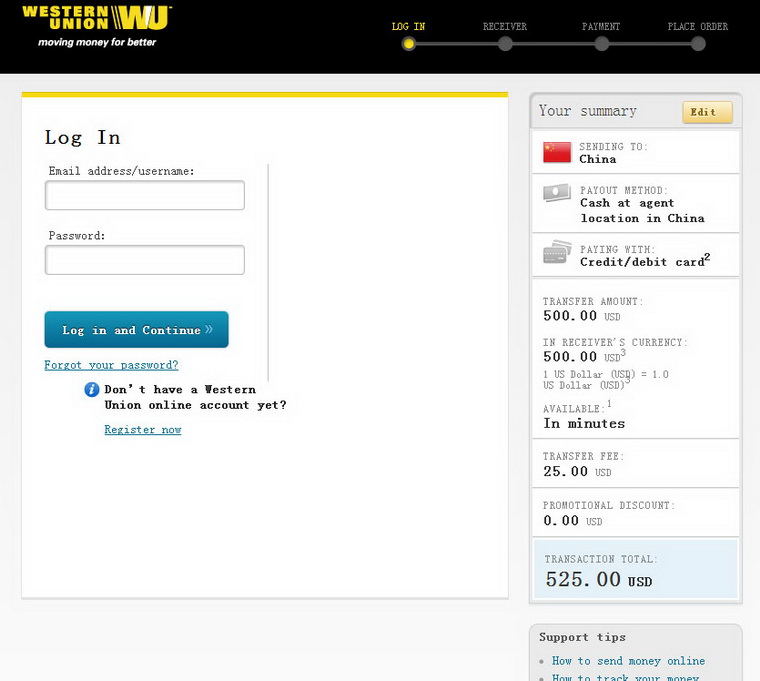Viewport: 760px width, 681px height.
Task: Edit the transfer summary
Action: pyautogui.click(x=707, y=112)
